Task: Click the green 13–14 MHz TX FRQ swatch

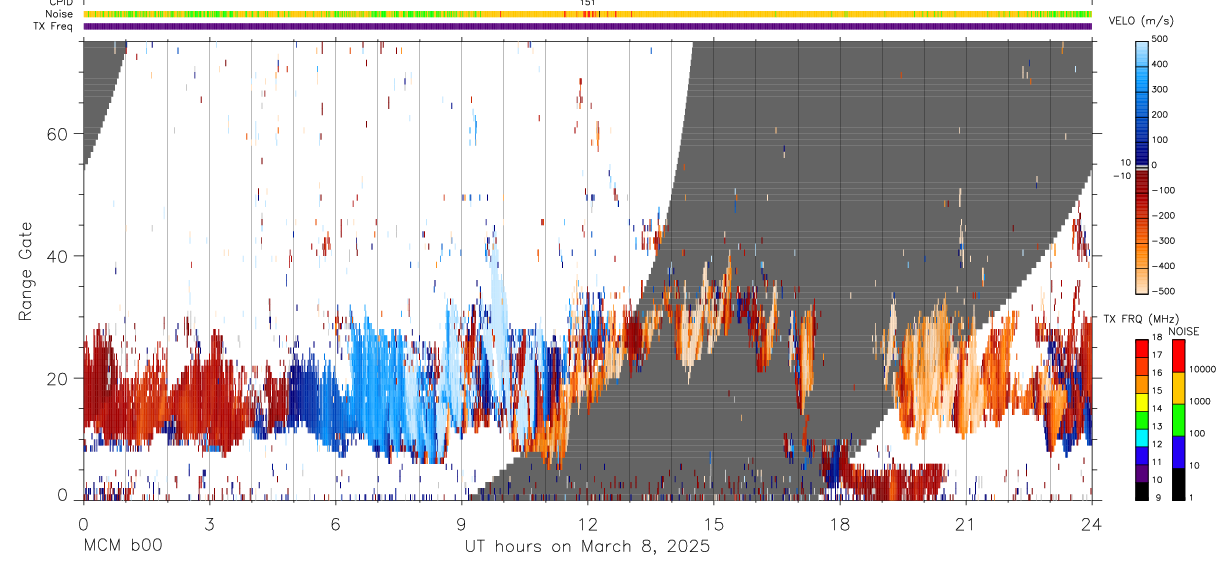Action: 1142,420
